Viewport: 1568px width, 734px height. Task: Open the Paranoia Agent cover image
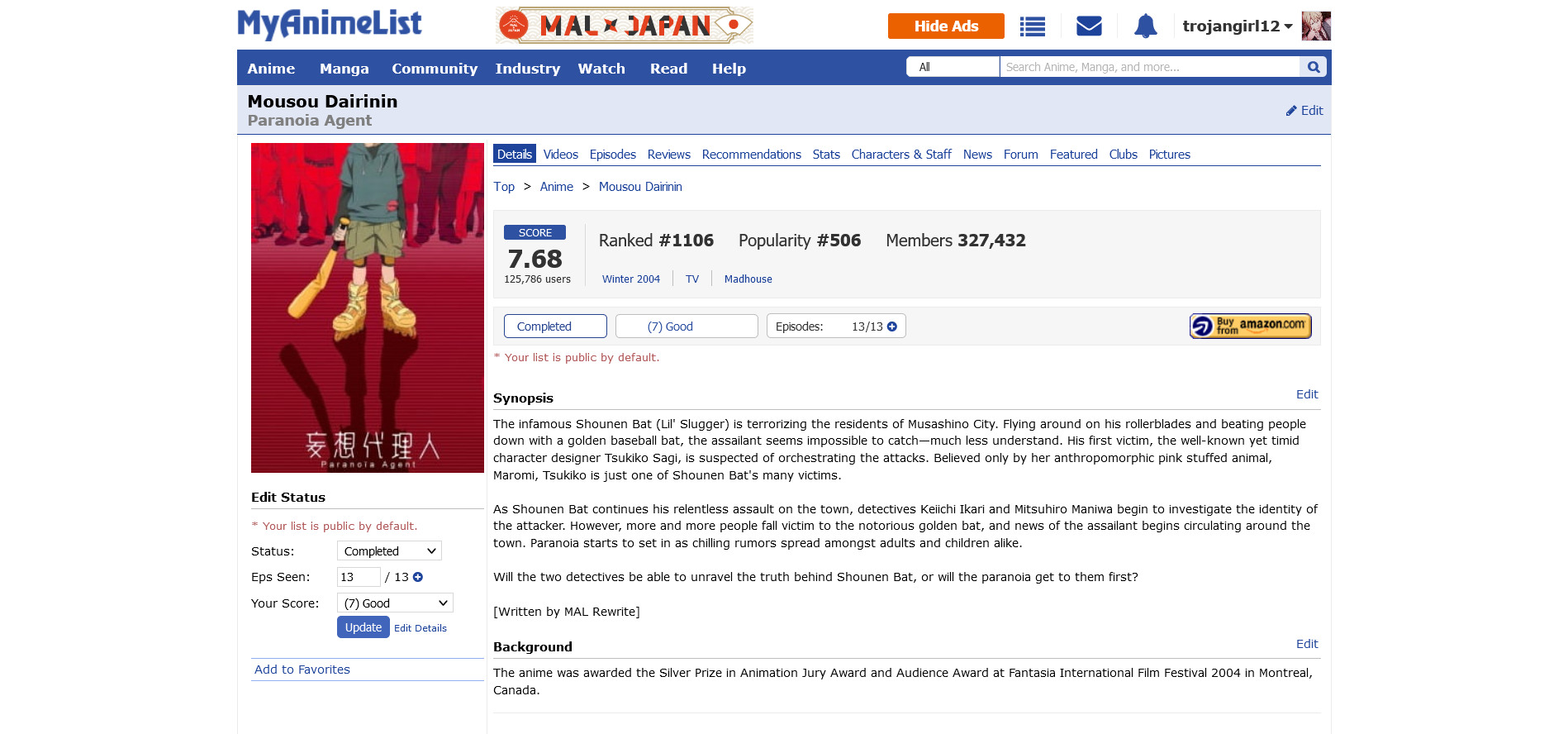click(368, 307)
